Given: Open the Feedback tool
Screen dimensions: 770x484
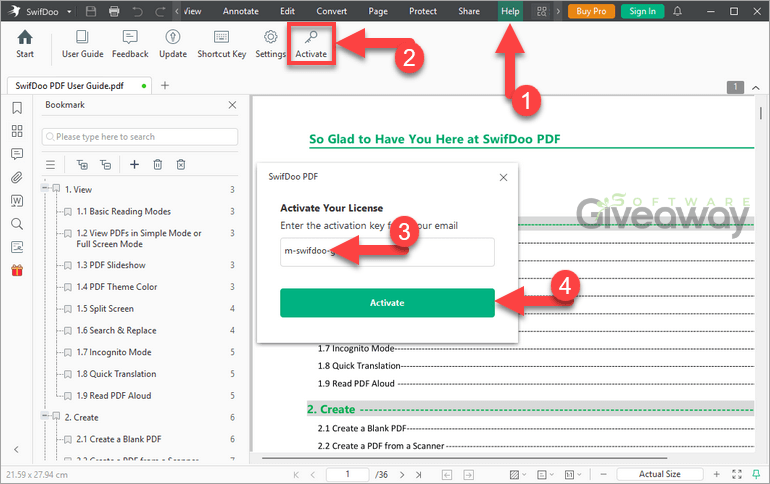Looking at the screenshot, I should point(130,44).
